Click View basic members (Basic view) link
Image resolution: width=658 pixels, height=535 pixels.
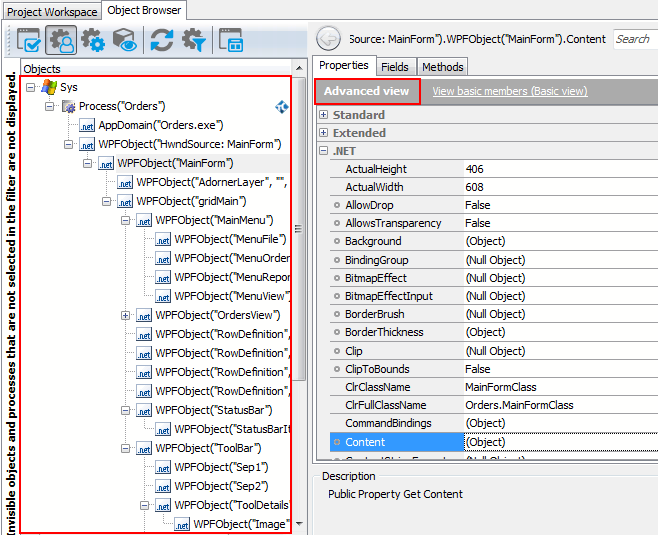pos(509,91)
